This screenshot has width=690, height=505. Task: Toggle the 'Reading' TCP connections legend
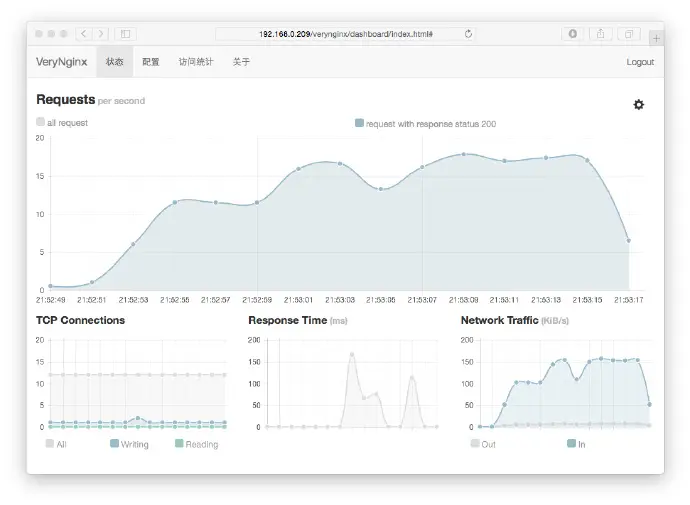(x=196, y=444)
